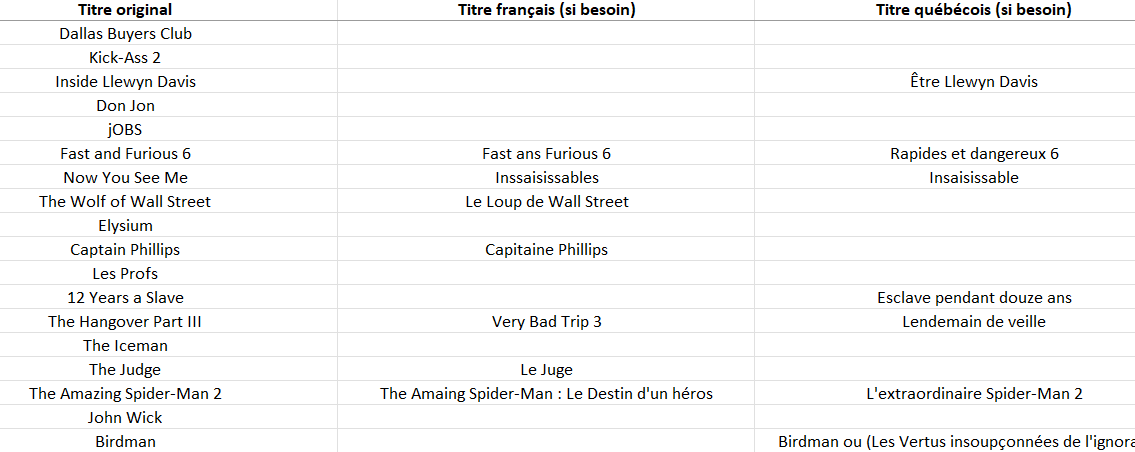Select the 'Capitaine Phillips' cell
The width and height of the screenshot is (1135, 452).
[547, 249]
